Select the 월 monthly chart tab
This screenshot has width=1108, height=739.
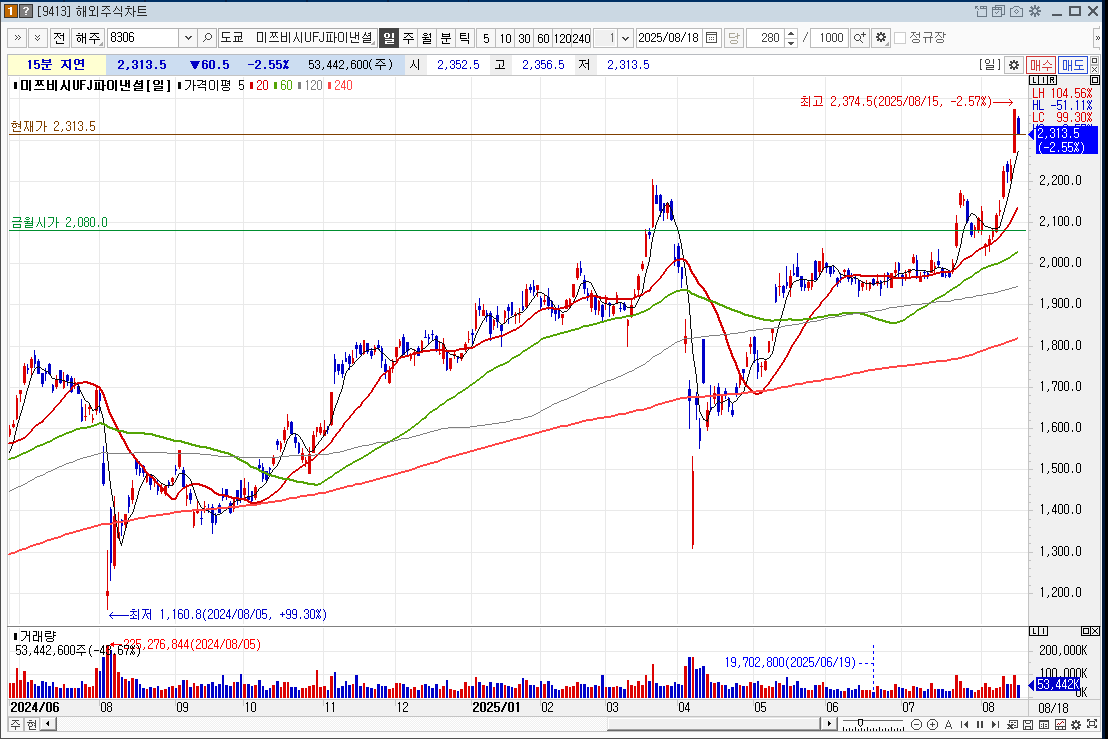click(427, 38)
